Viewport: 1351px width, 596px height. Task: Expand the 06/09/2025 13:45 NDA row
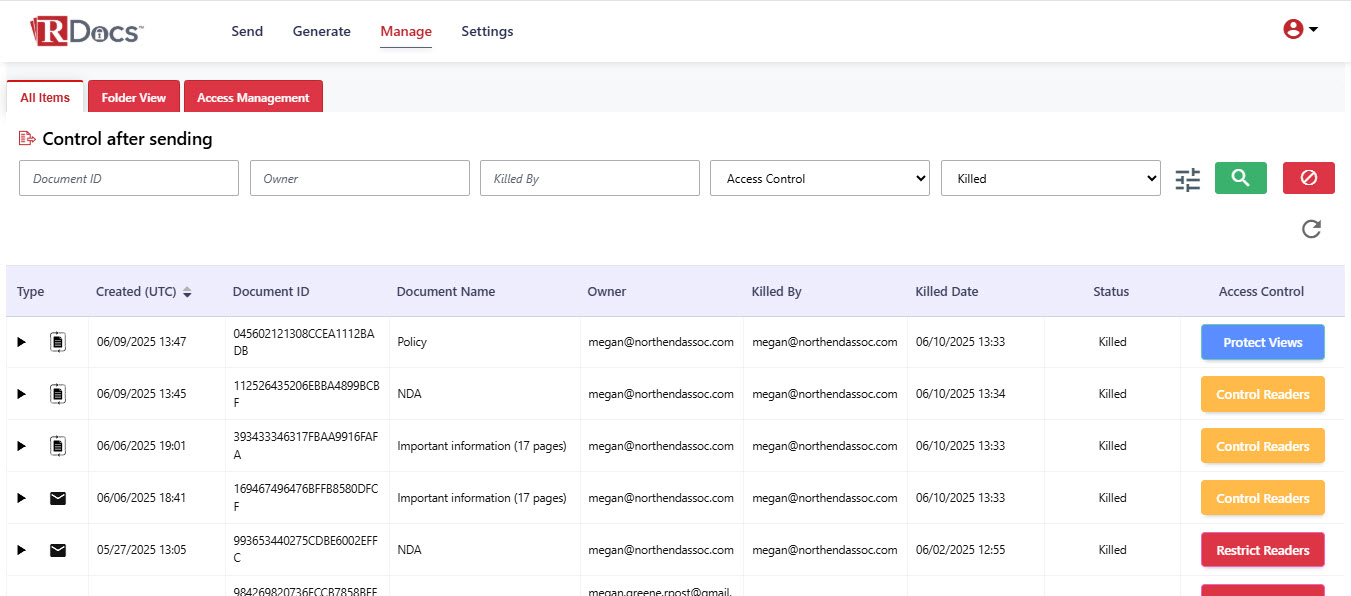coord(21,394)
